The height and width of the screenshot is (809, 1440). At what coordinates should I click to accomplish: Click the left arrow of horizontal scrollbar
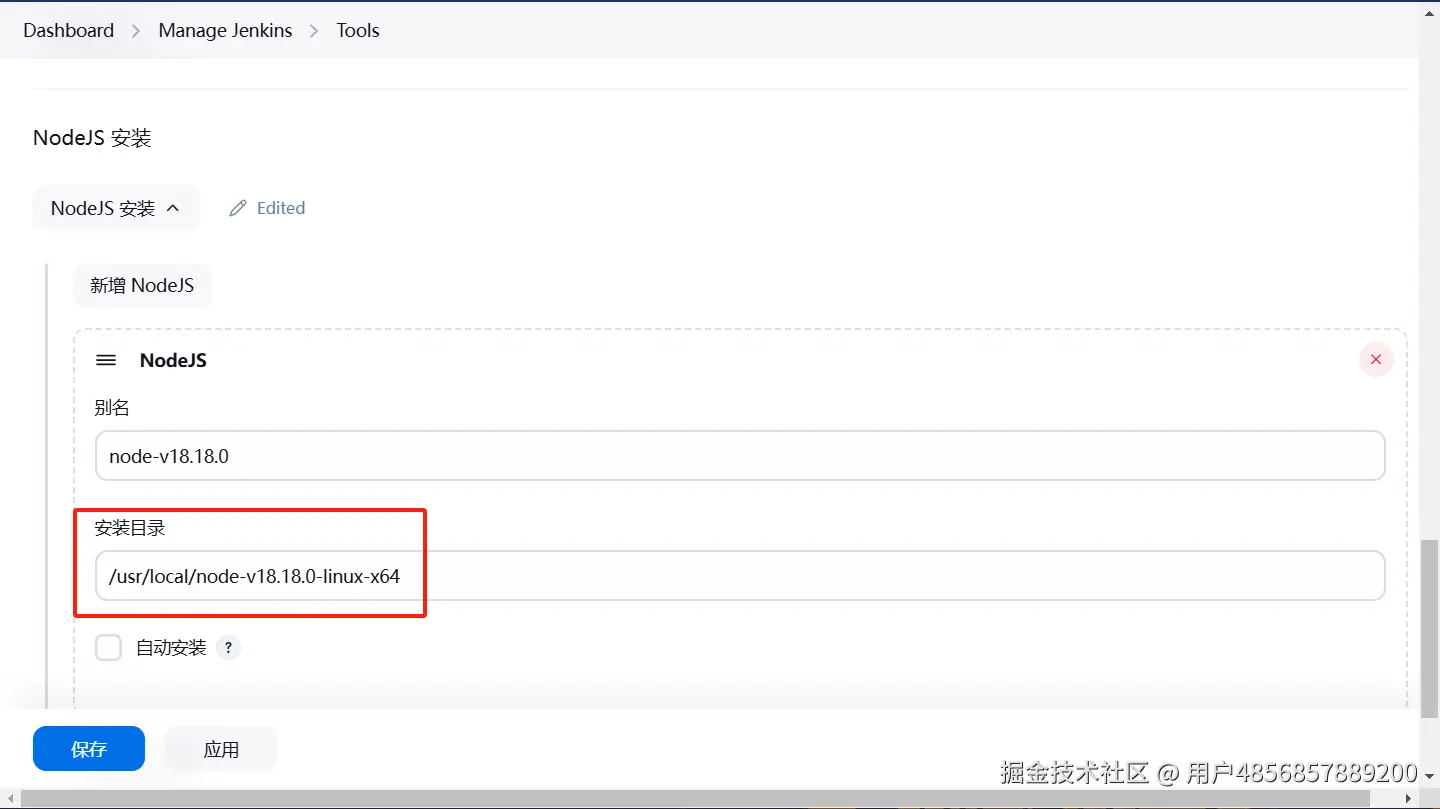(9, 799)
